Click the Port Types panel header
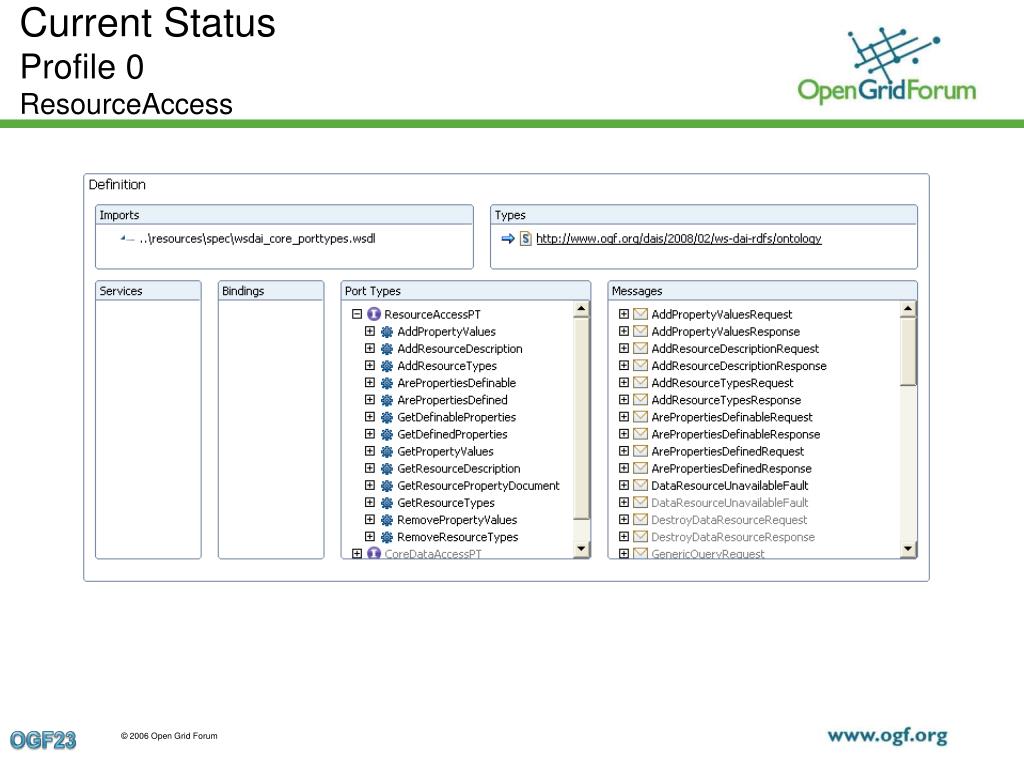 (466, 291)
